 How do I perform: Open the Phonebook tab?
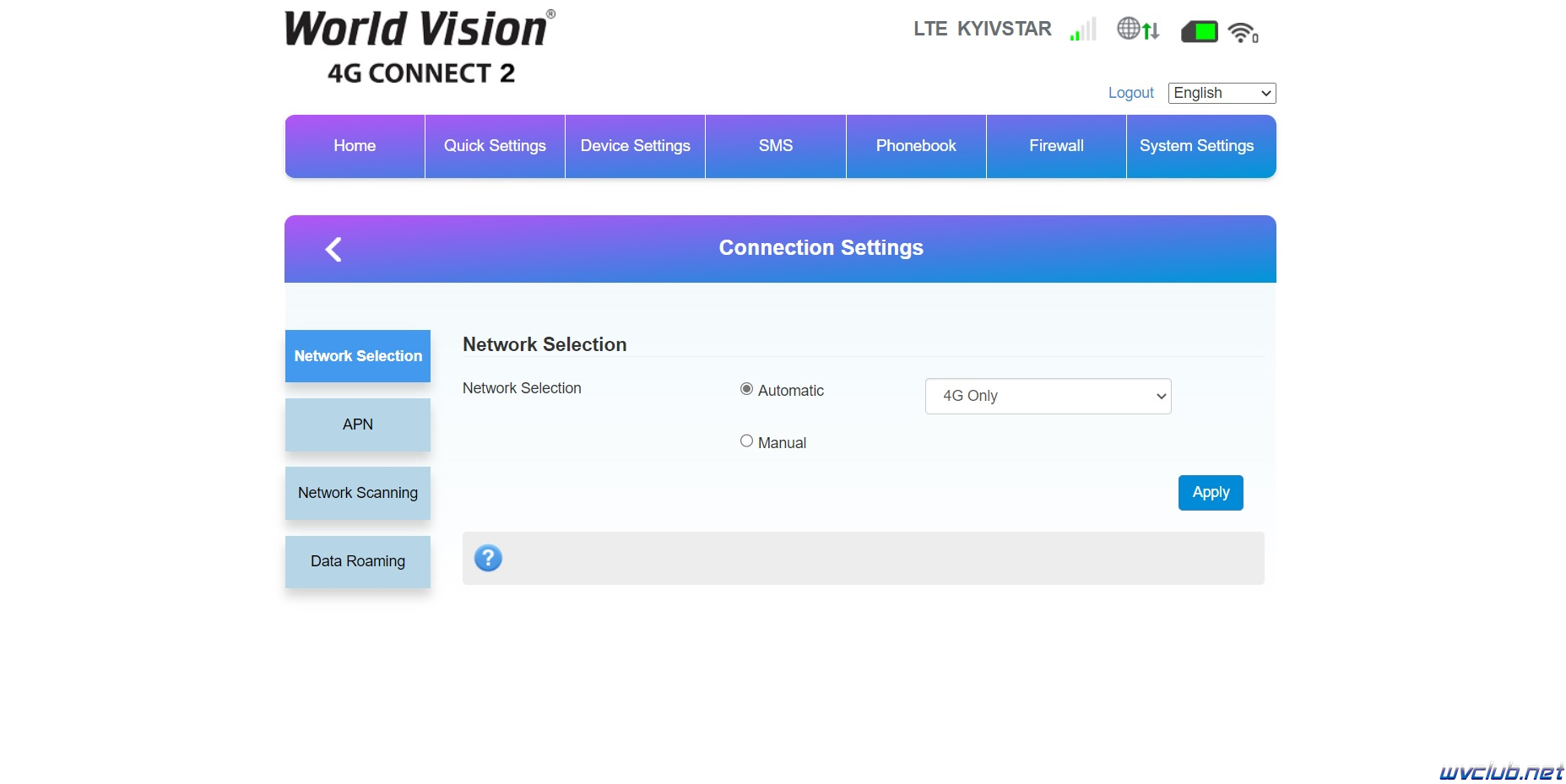(x=916, y=146)
